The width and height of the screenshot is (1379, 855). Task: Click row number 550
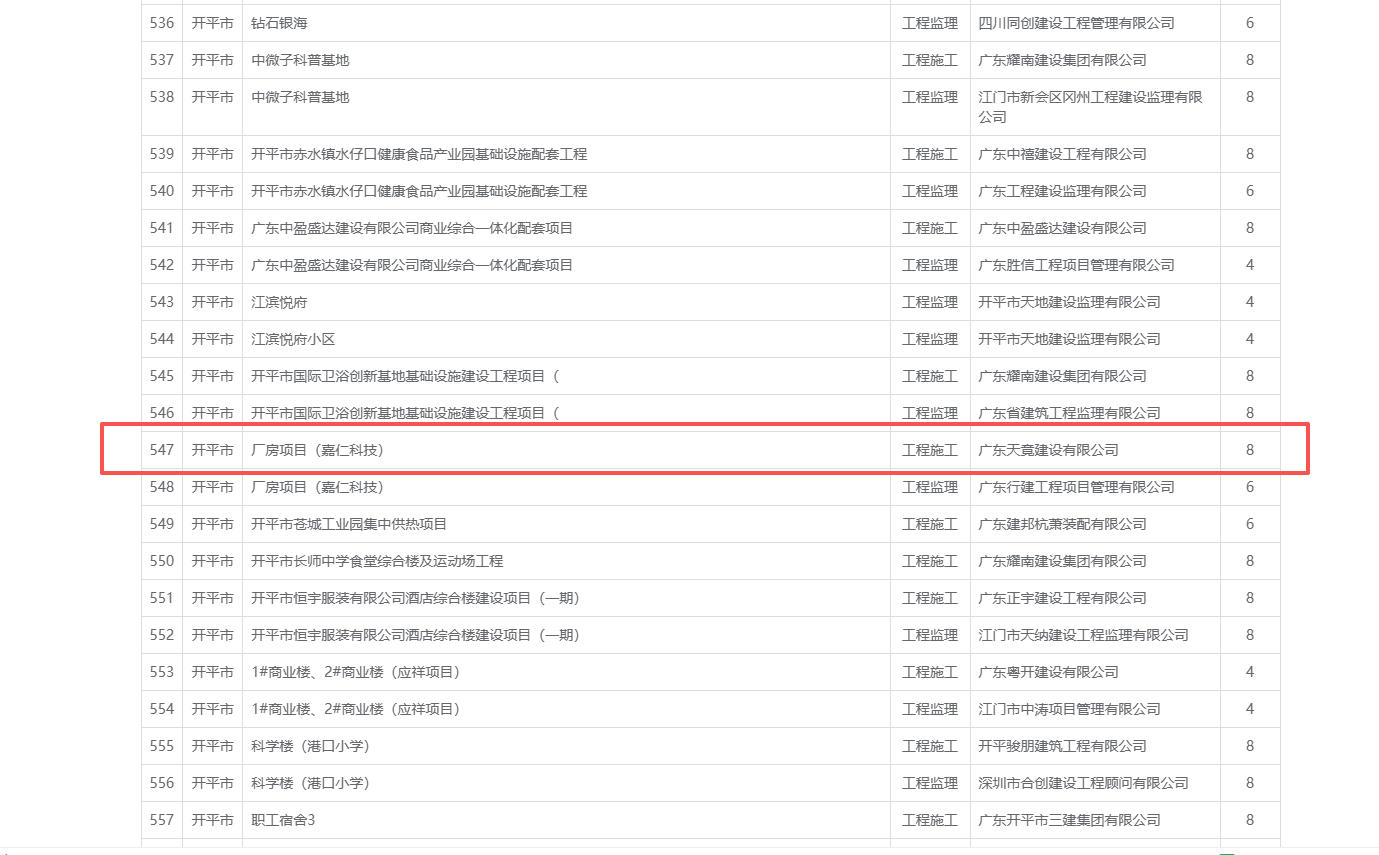(162, 561)
